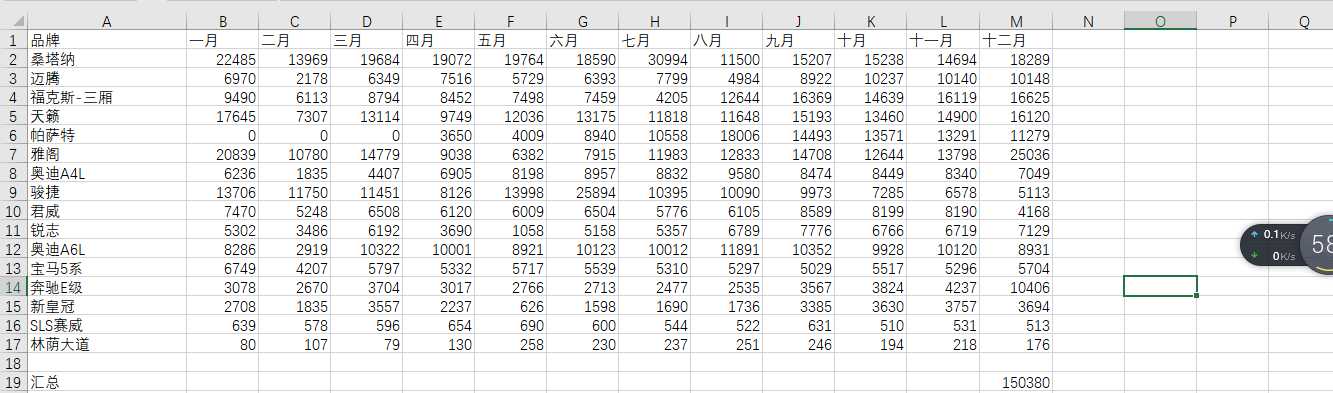Select column A header
Viewport: 1333px width, 393px height.
(107, 20)
